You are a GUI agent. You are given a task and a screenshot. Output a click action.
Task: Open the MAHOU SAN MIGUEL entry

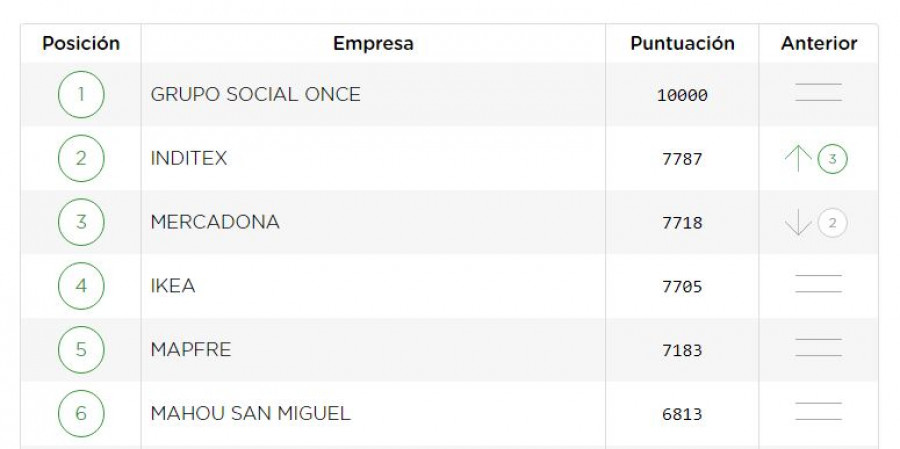click(x=250, y=413)
